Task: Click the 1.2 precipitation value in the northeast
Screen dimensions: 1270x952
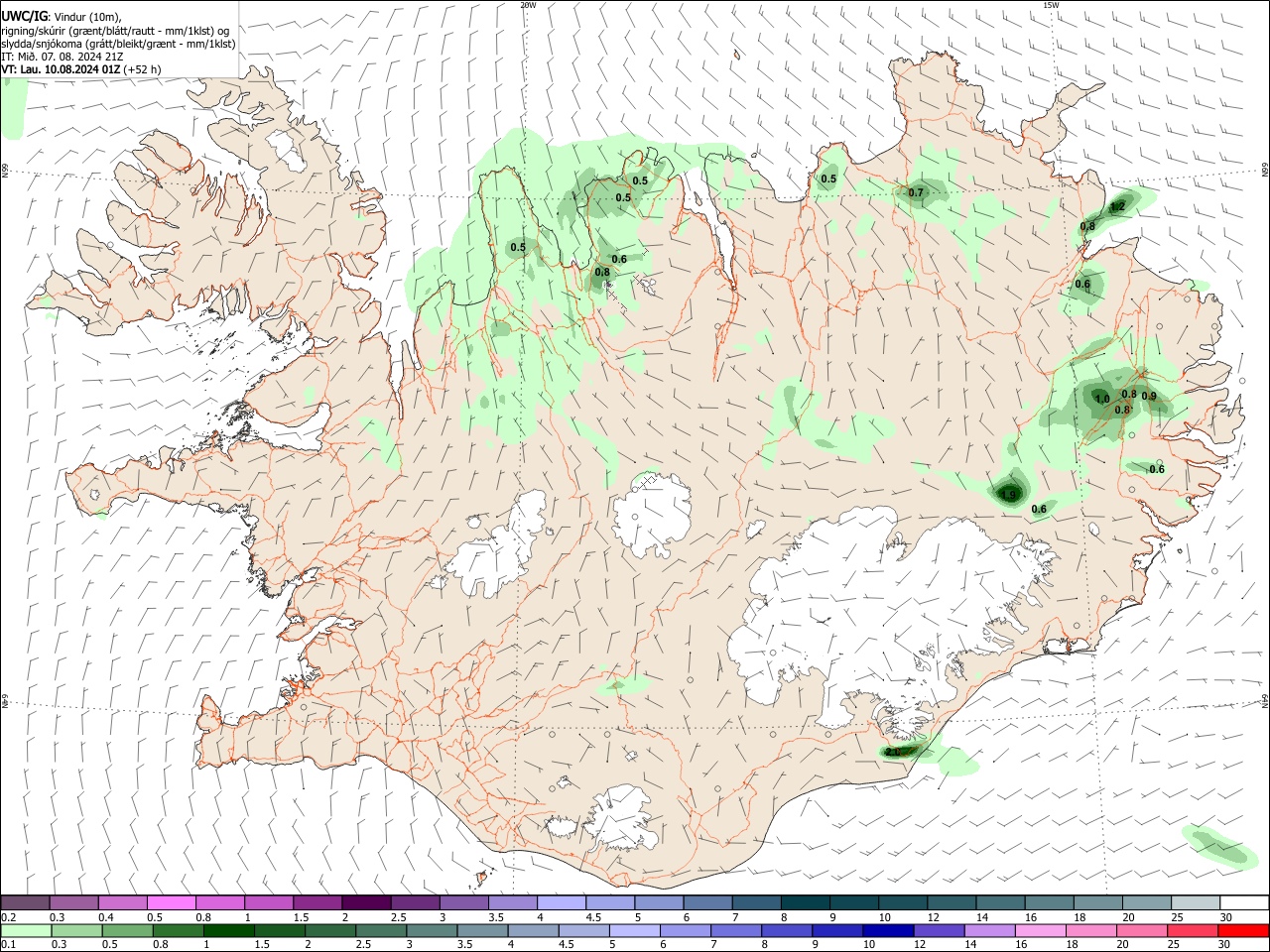Action: (1117, 207)
